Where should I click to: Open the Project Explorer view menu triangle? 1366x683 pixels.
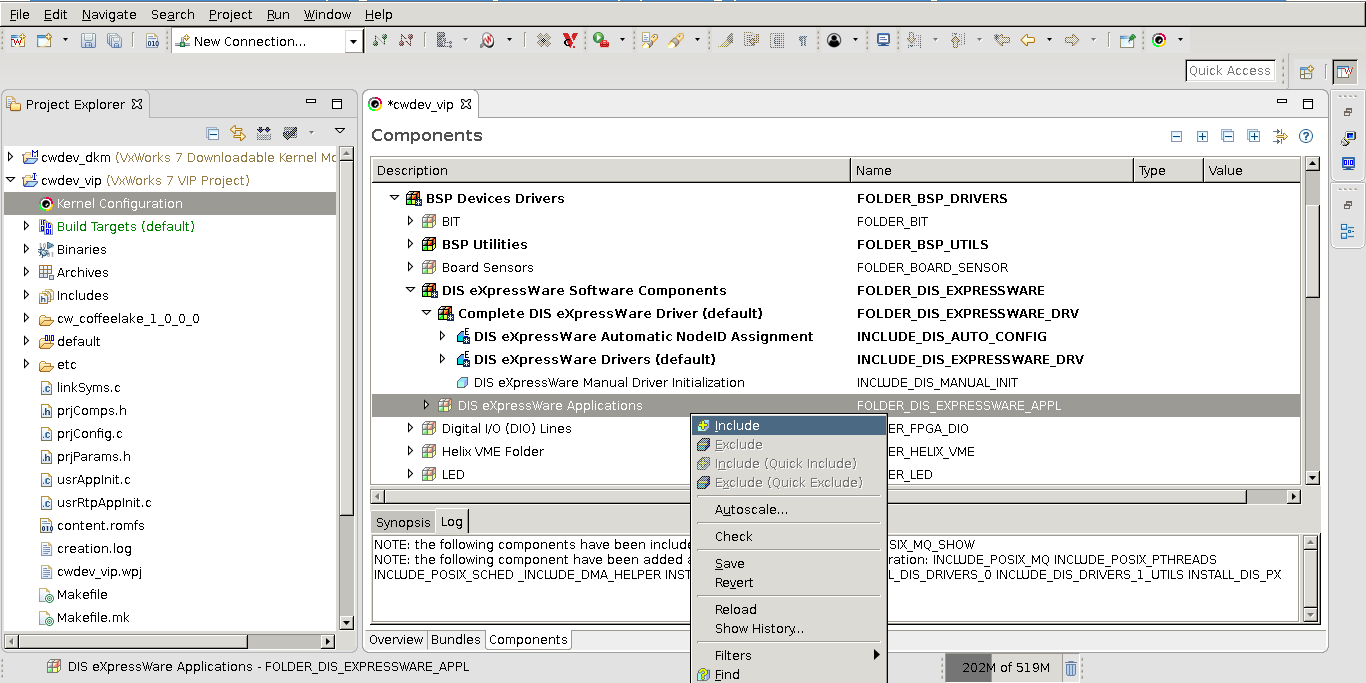tap(339, 131)
